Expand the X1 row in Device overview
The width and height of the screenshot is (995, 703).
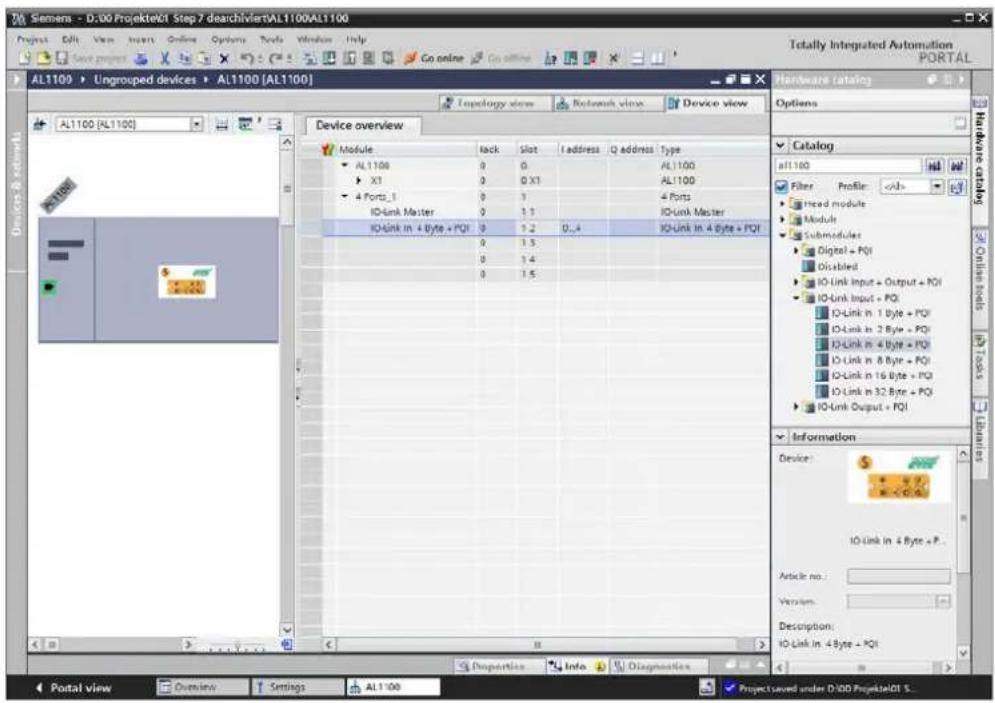click(x=359, y=181)
